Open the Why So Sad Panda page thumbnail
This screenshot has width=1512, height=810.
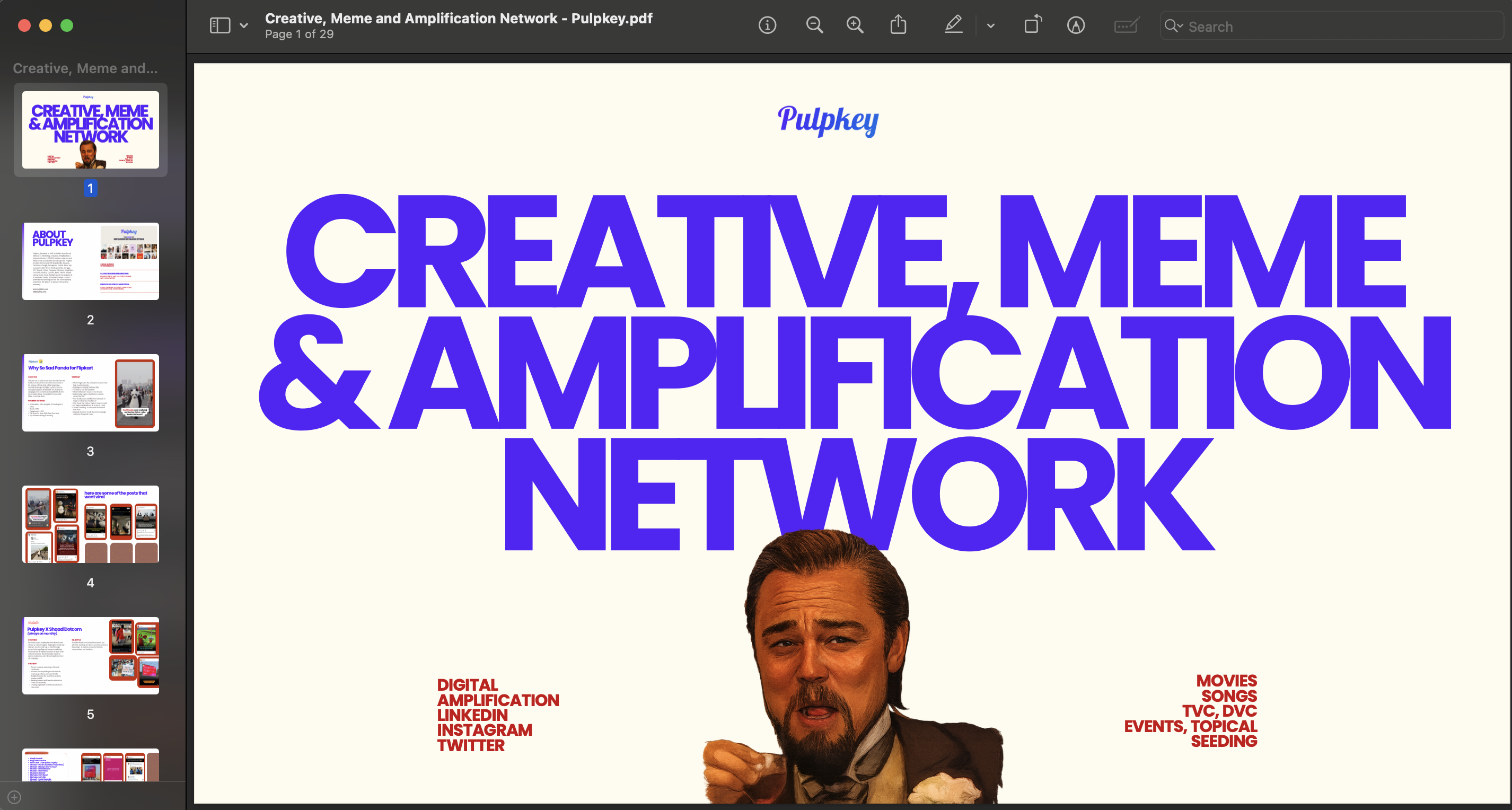click(90, 392)
